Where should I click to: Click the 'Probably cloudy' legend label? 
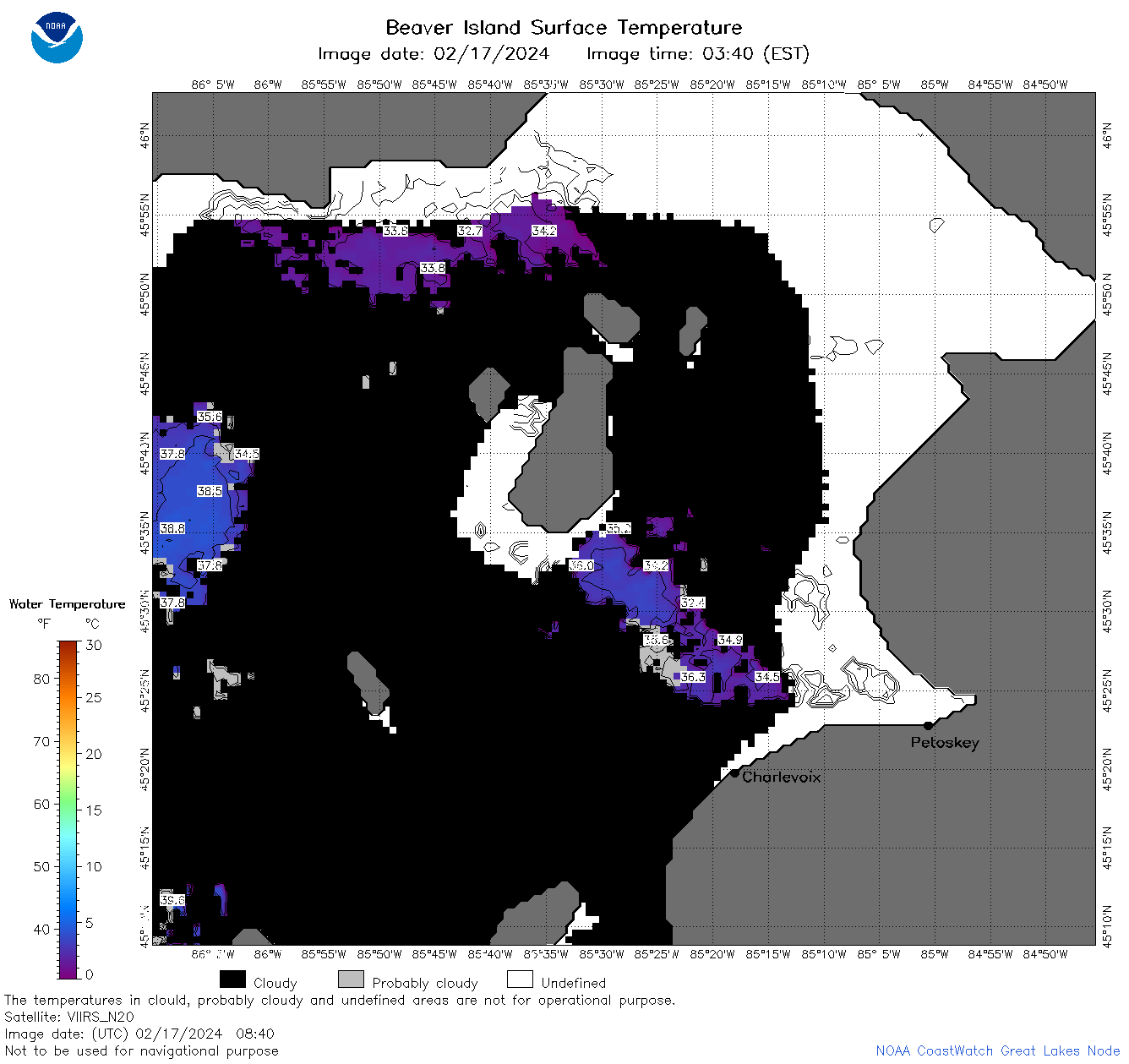point(425,983)
